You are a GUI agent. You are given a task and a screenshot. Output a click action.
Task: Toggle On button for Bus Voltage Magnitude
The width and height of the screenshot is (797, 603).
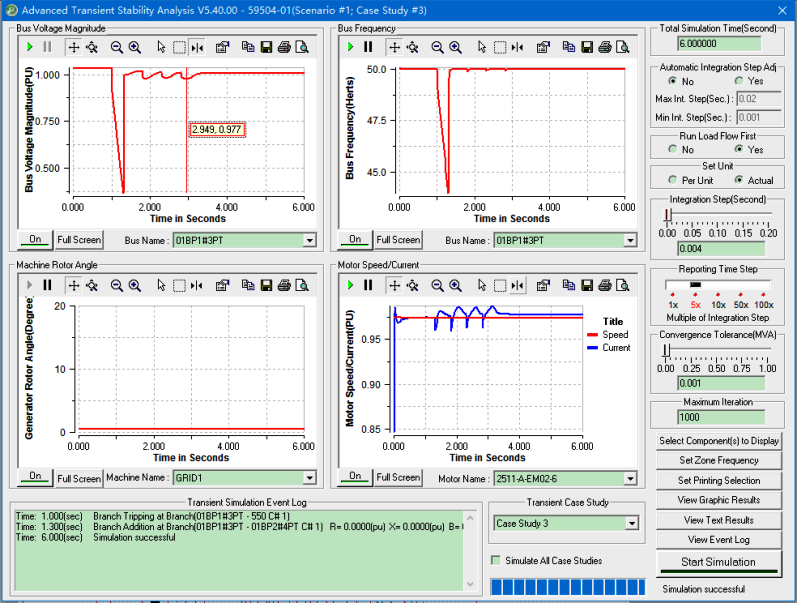click(x=35, y=239)
